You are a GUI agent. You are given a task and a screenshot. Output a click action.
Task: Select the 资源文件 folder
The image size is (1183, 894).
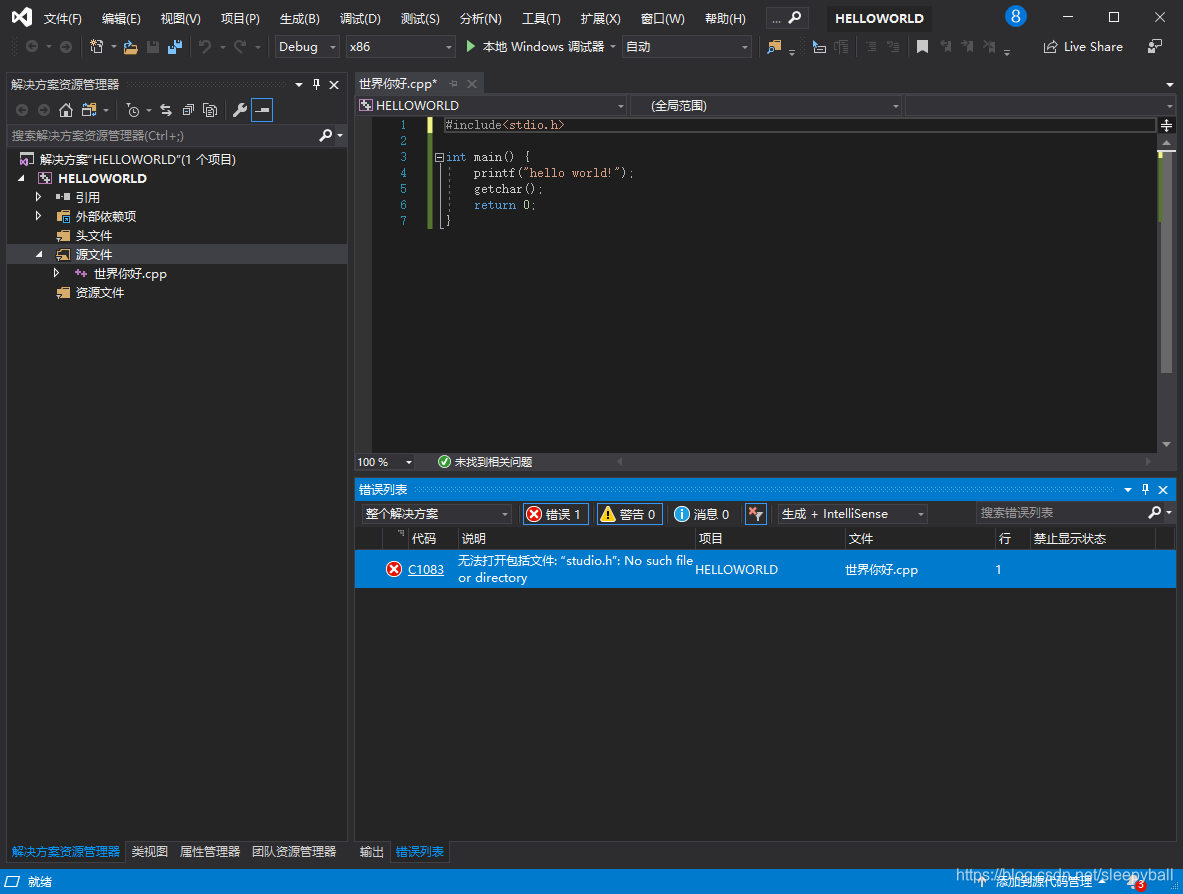(100, 293)
